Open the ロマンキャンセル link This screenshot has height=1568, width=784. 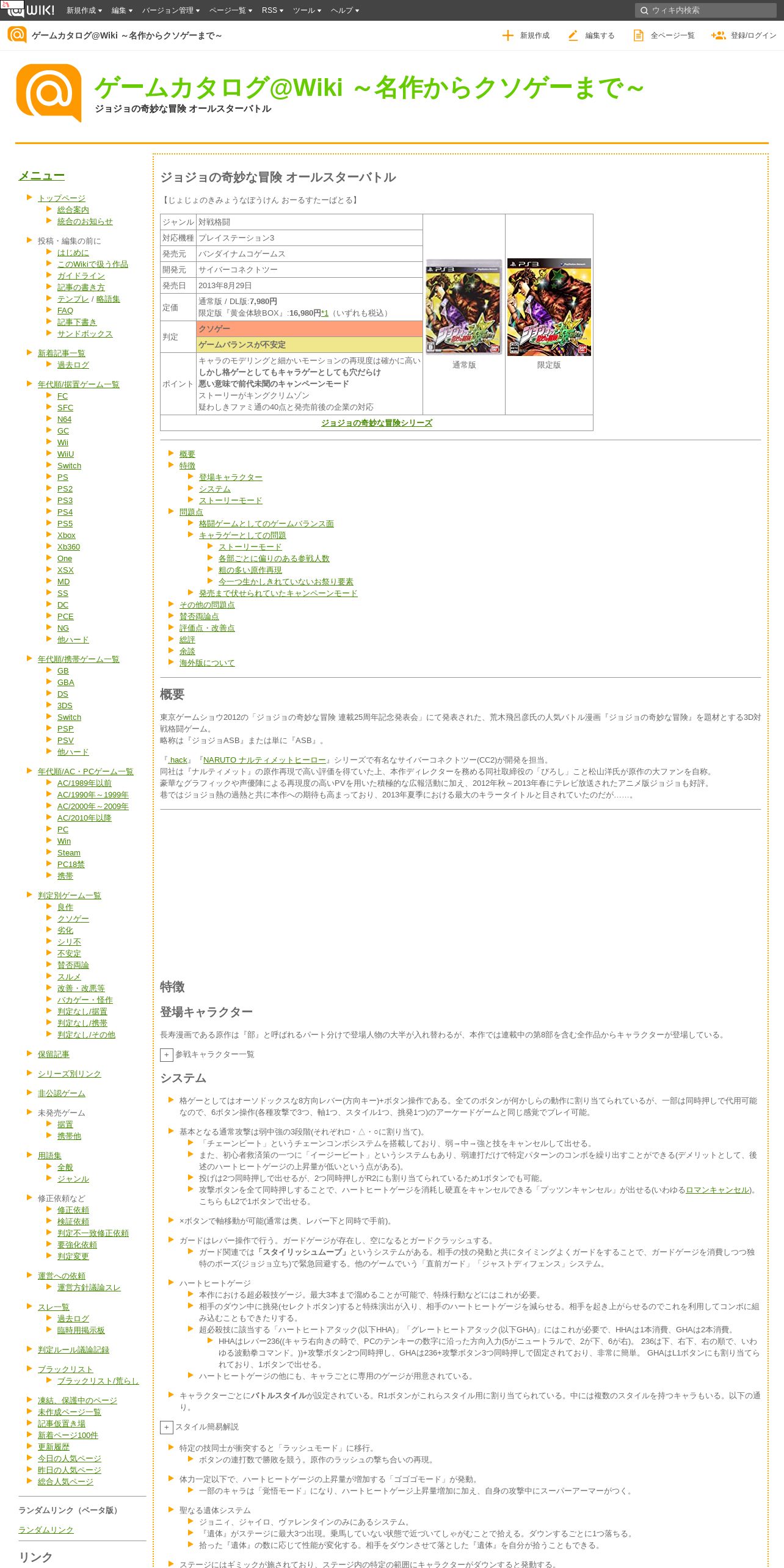(717, 1189)
